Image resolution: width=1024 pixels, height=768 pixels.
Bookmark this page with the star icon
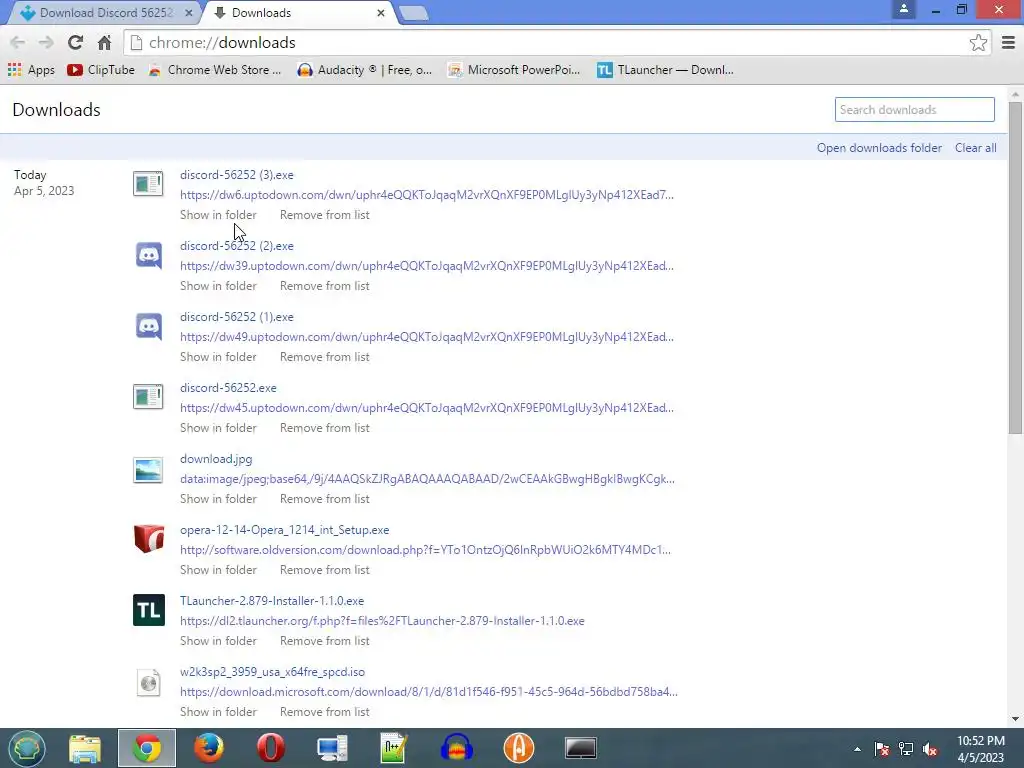coord(978,42)
